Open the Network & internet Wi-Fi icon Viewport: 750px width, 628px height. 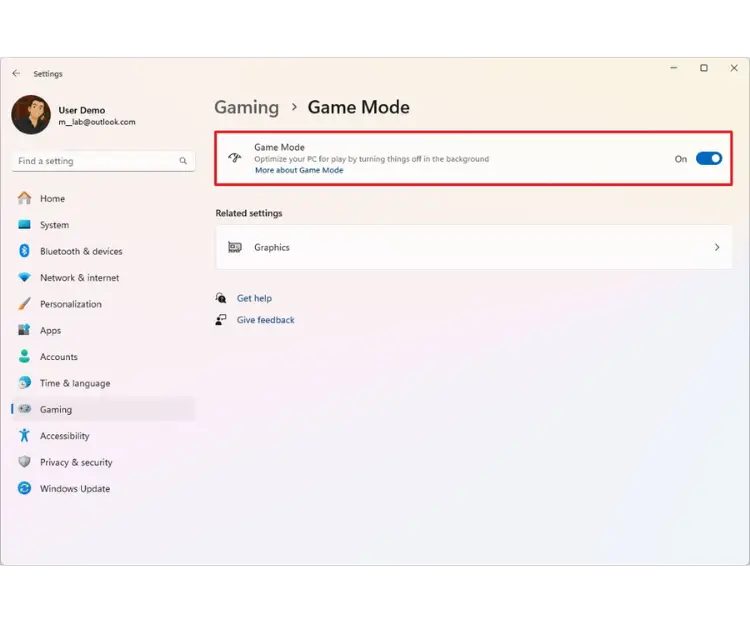pyautogui.click(x=24, y=277)
